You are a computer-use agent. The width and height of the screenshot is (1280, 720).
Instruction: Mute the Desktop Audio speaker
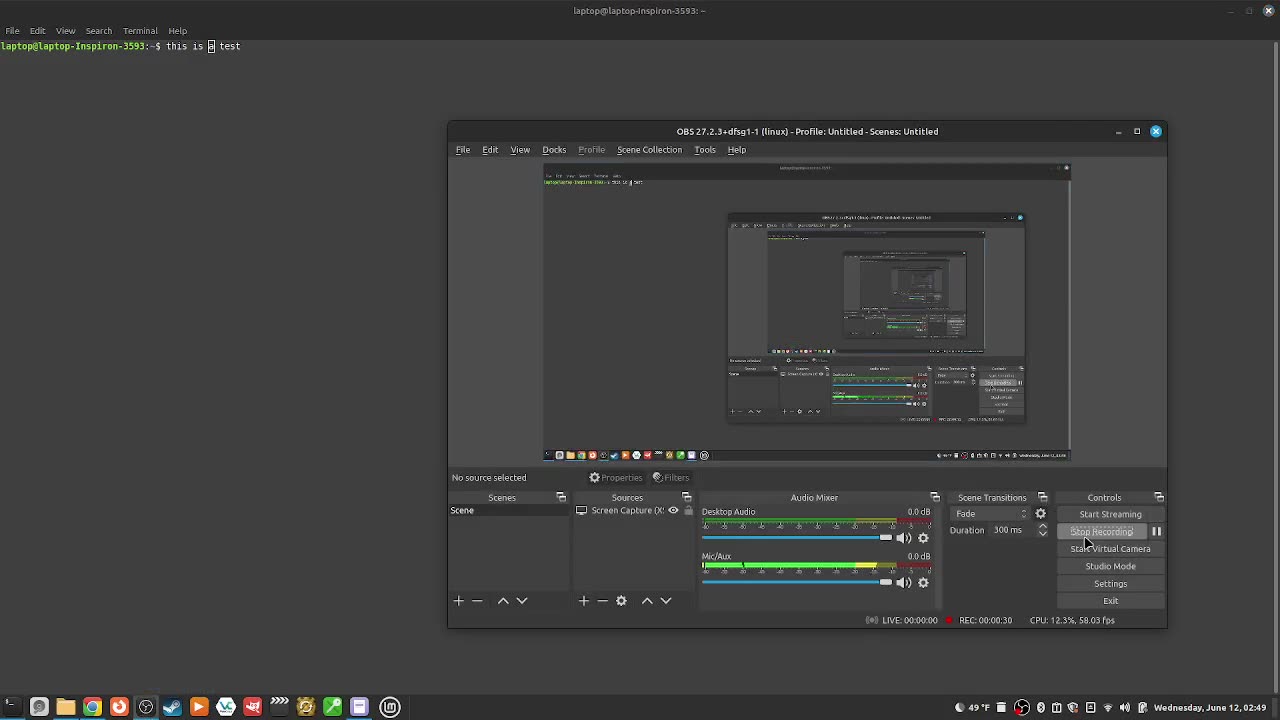[904, 538]
